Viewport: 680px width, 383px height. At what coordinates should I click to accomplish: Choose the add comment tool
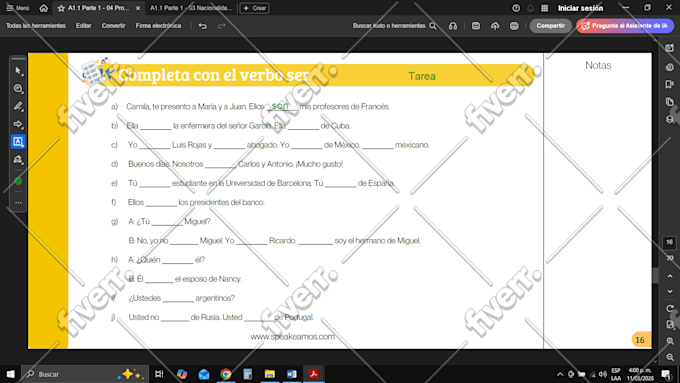(x=18, y=88)
